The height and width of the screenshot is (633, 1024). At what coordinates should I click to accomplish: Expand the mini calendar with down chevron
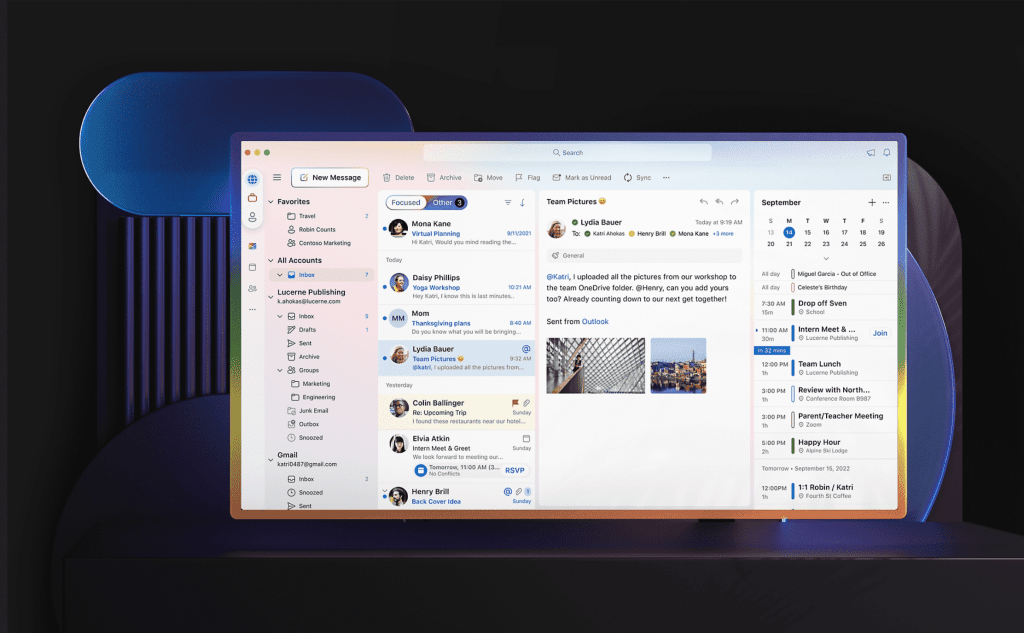[x=825, y=259]
